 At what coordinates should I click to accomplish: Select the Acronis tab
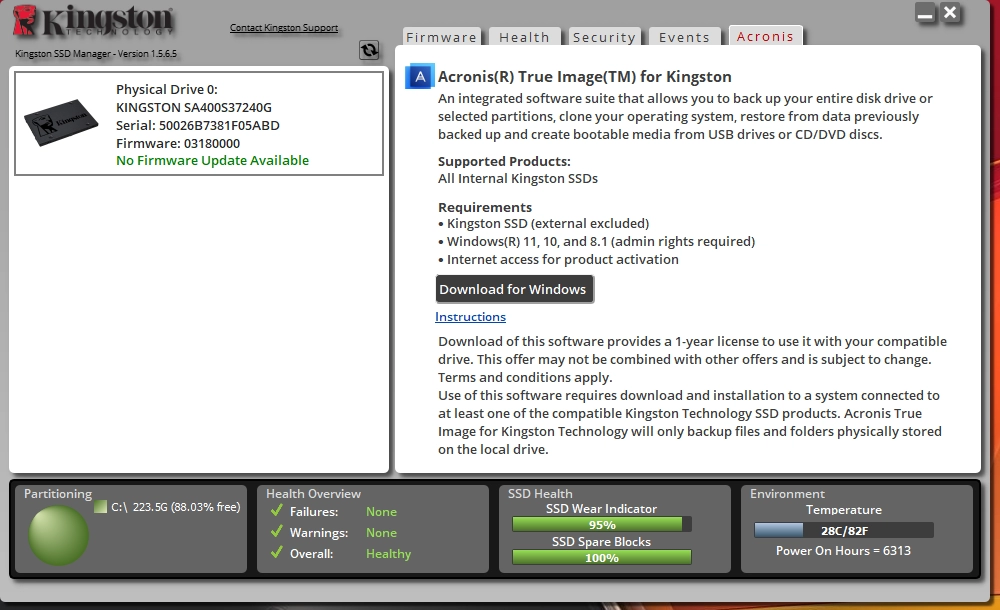(765, 36)
